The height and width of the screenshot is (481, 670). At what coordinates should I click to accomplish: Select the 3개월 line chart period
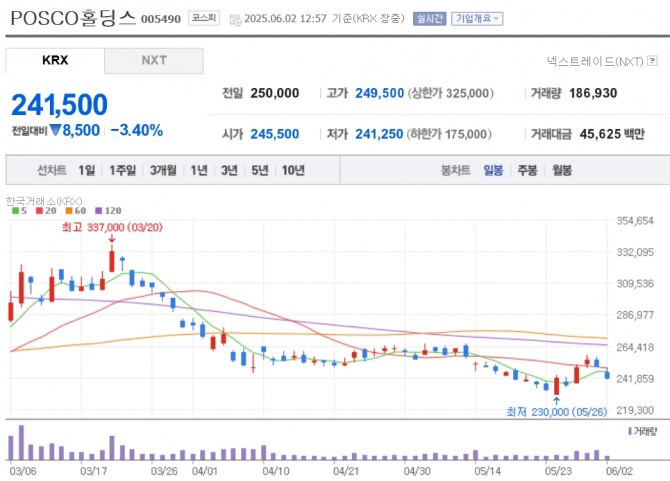coord(163,170)
